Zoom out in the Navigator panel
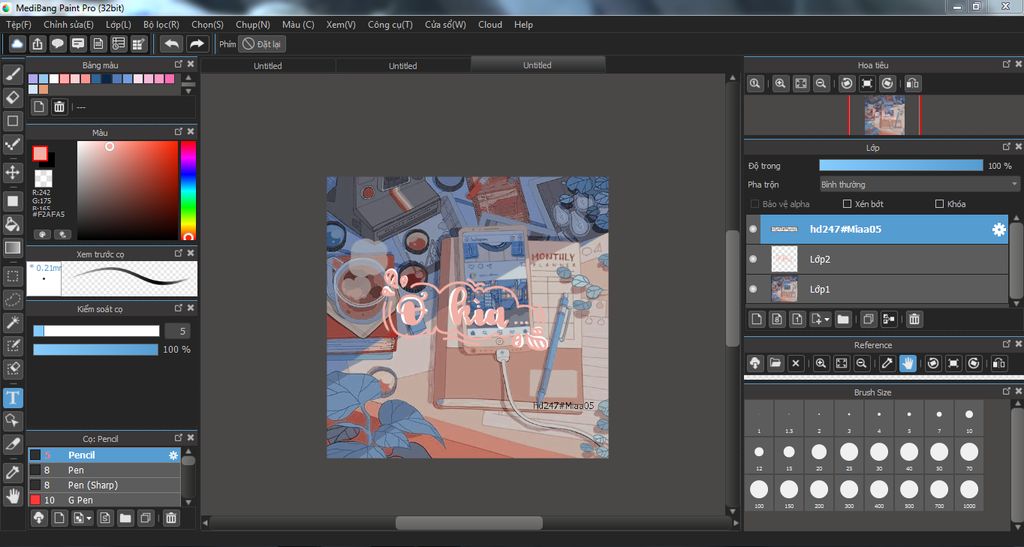The width and height of the screenshot is (1024, 547). (821, 84)
